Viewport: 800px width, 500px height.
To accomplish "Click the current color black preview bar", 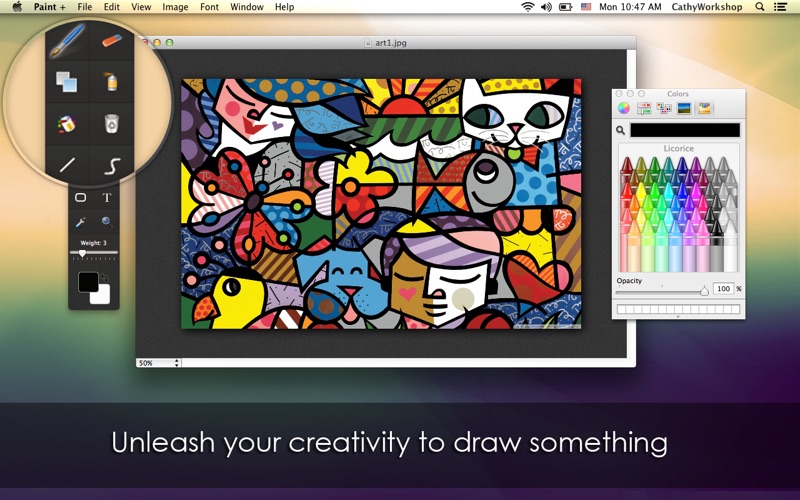I will (685, 130).
